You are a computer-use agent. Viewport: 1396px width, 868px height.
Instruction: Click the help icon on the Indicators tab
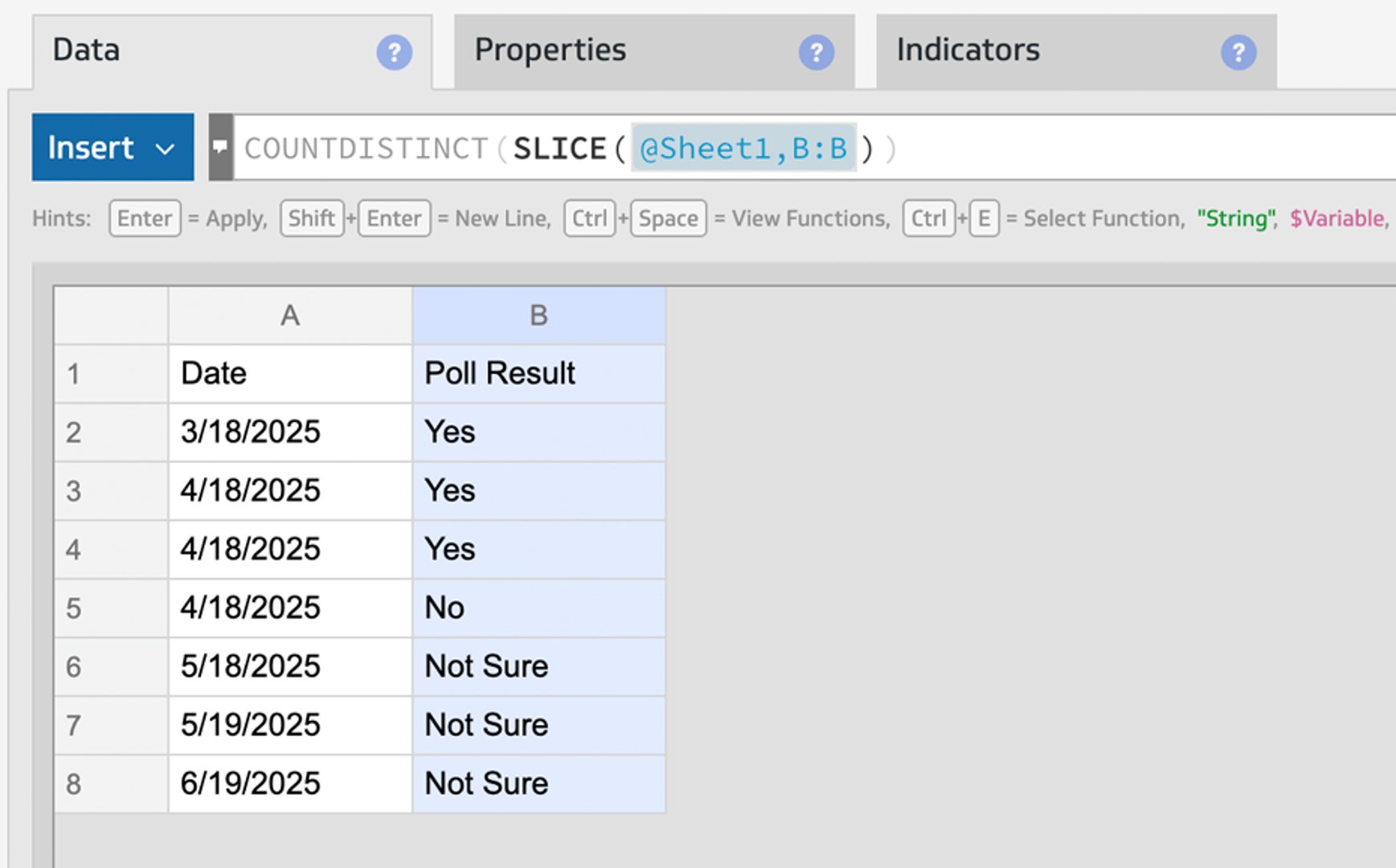[1238, 53]
